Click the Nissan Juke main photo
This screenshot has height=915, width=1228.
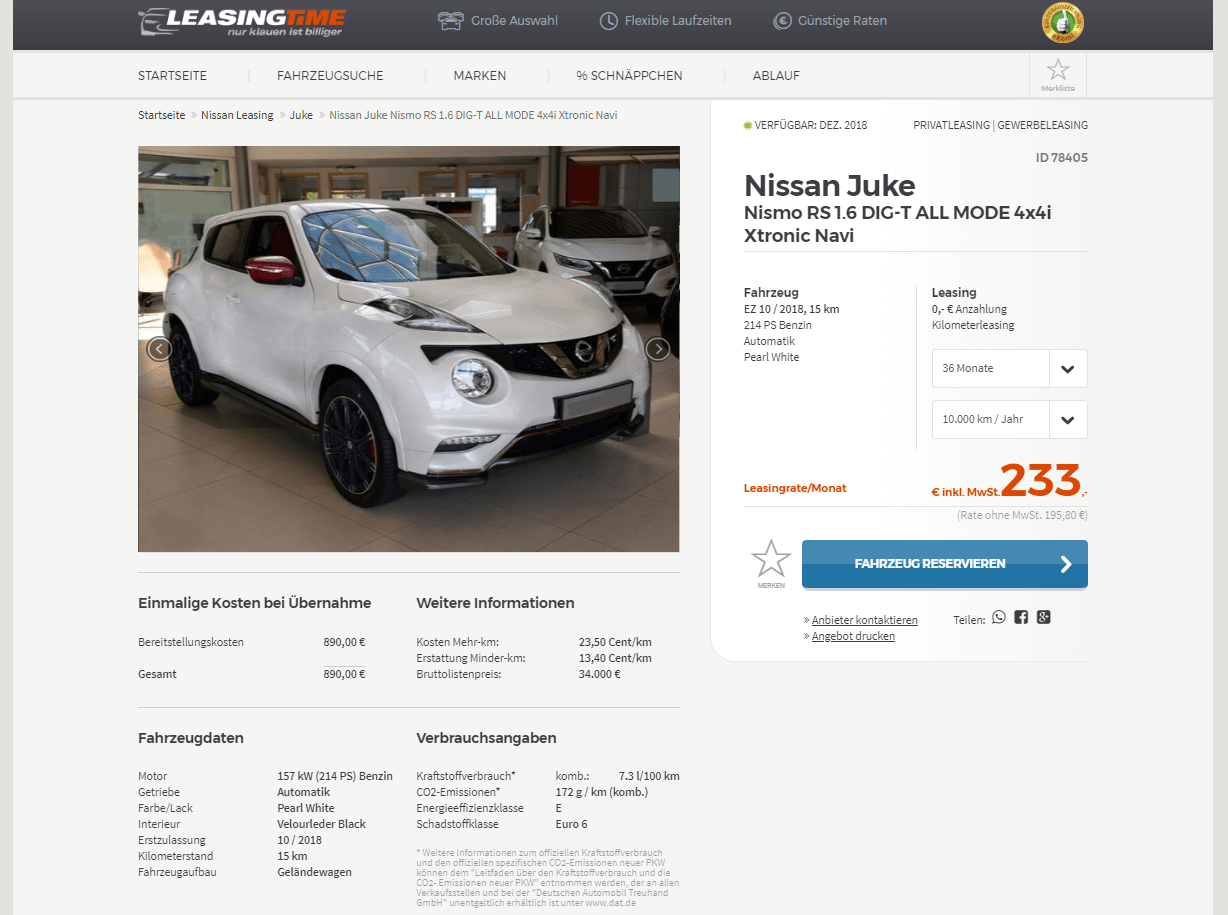(408, 349)
